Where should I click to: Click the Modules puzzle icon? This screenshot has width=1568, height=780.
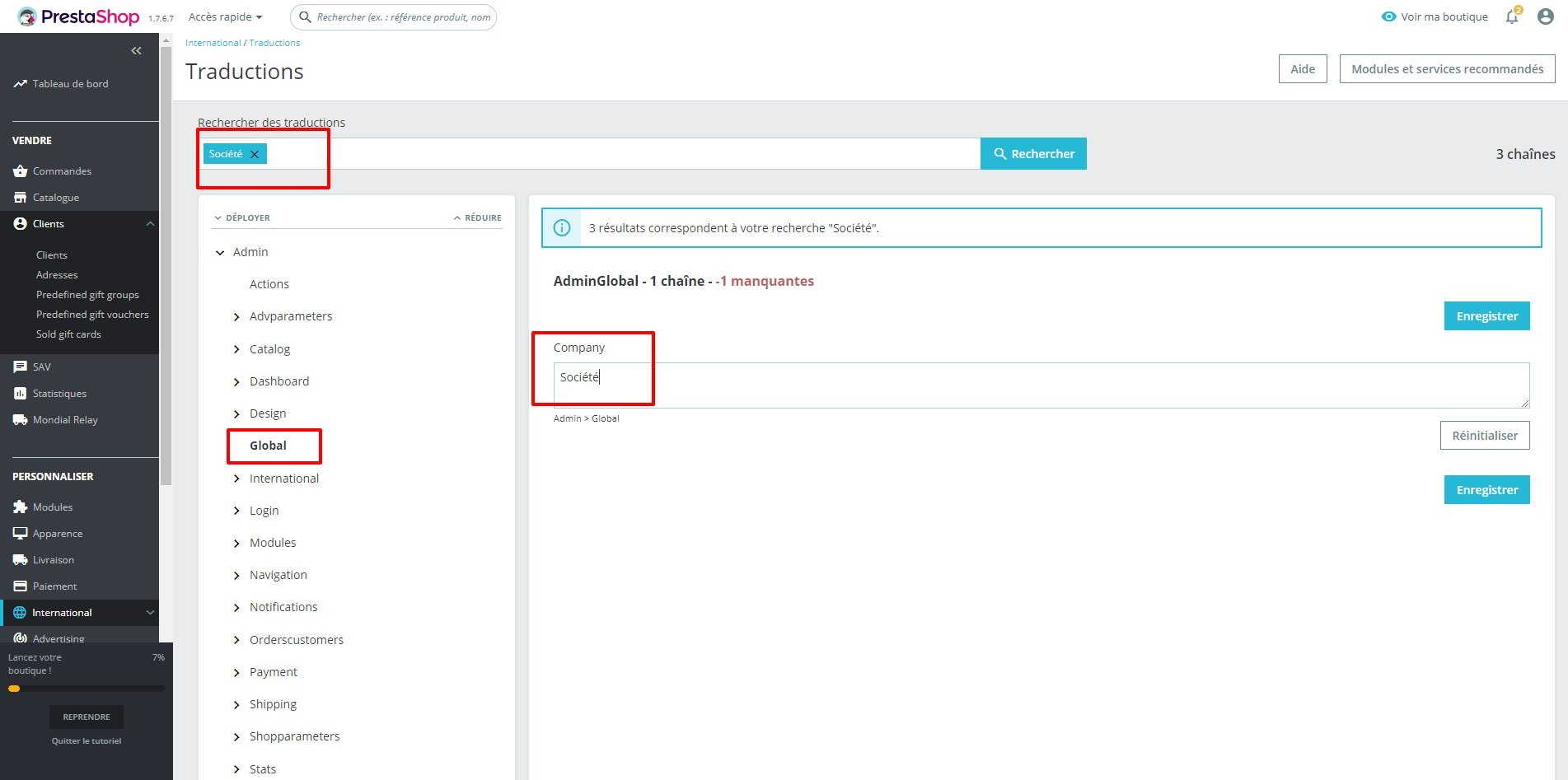click(x=20, y=507)
